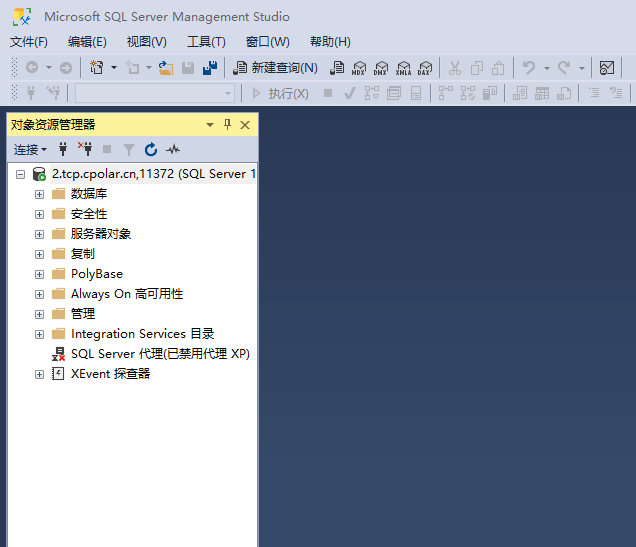Viewport: 636px width, 547px height.
Task: Toggle auto-hide pin of Object Explorer
Action: [x=228, y=124]
